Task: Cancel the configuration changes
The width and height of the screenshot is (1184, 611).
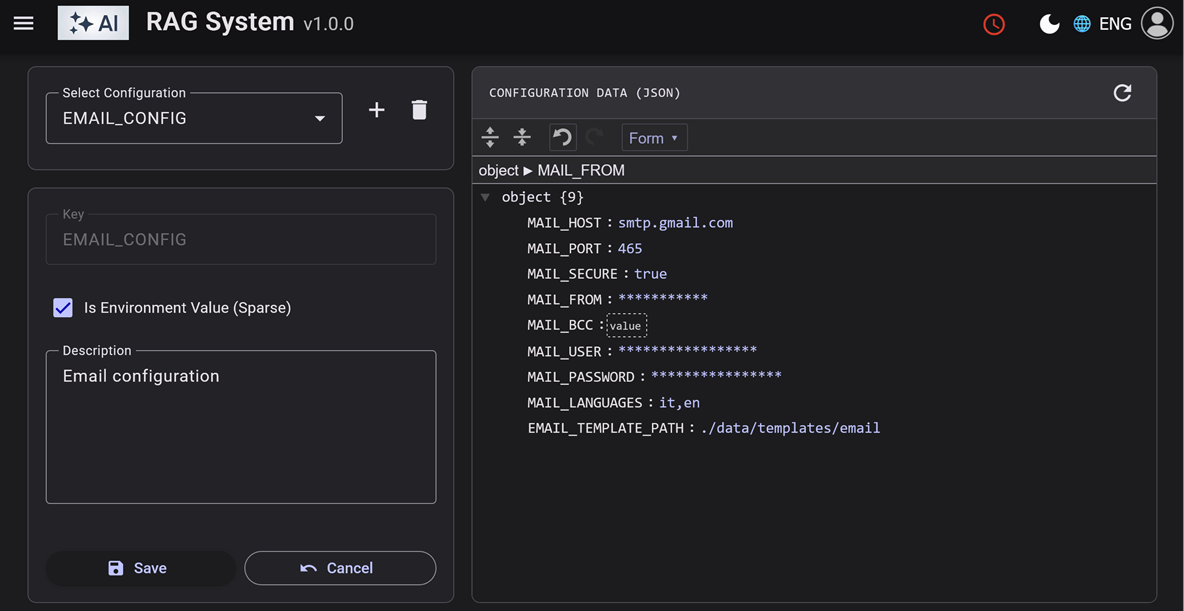Action: tap(339, 568)
